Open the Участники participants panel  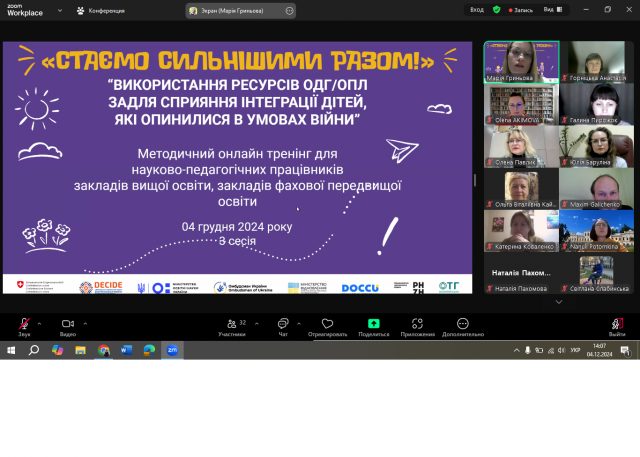(232, 327)
